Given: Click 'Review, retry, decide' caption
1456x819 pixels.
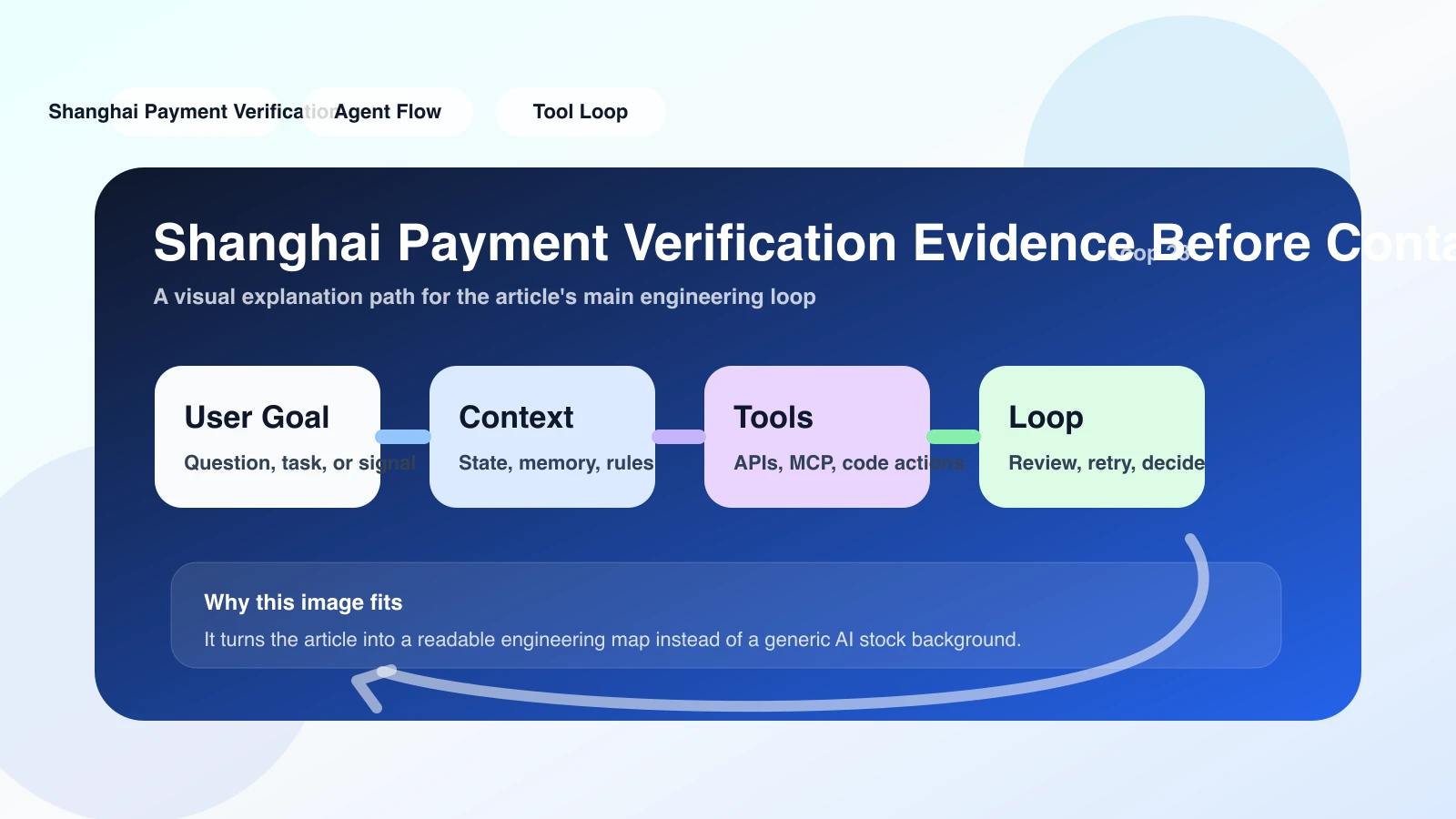Looking at the screenshot, I should click(1107, 463).
